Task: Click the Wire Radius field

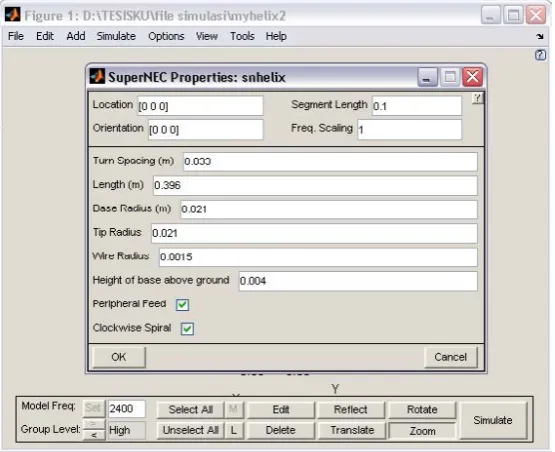Action: 318,257
